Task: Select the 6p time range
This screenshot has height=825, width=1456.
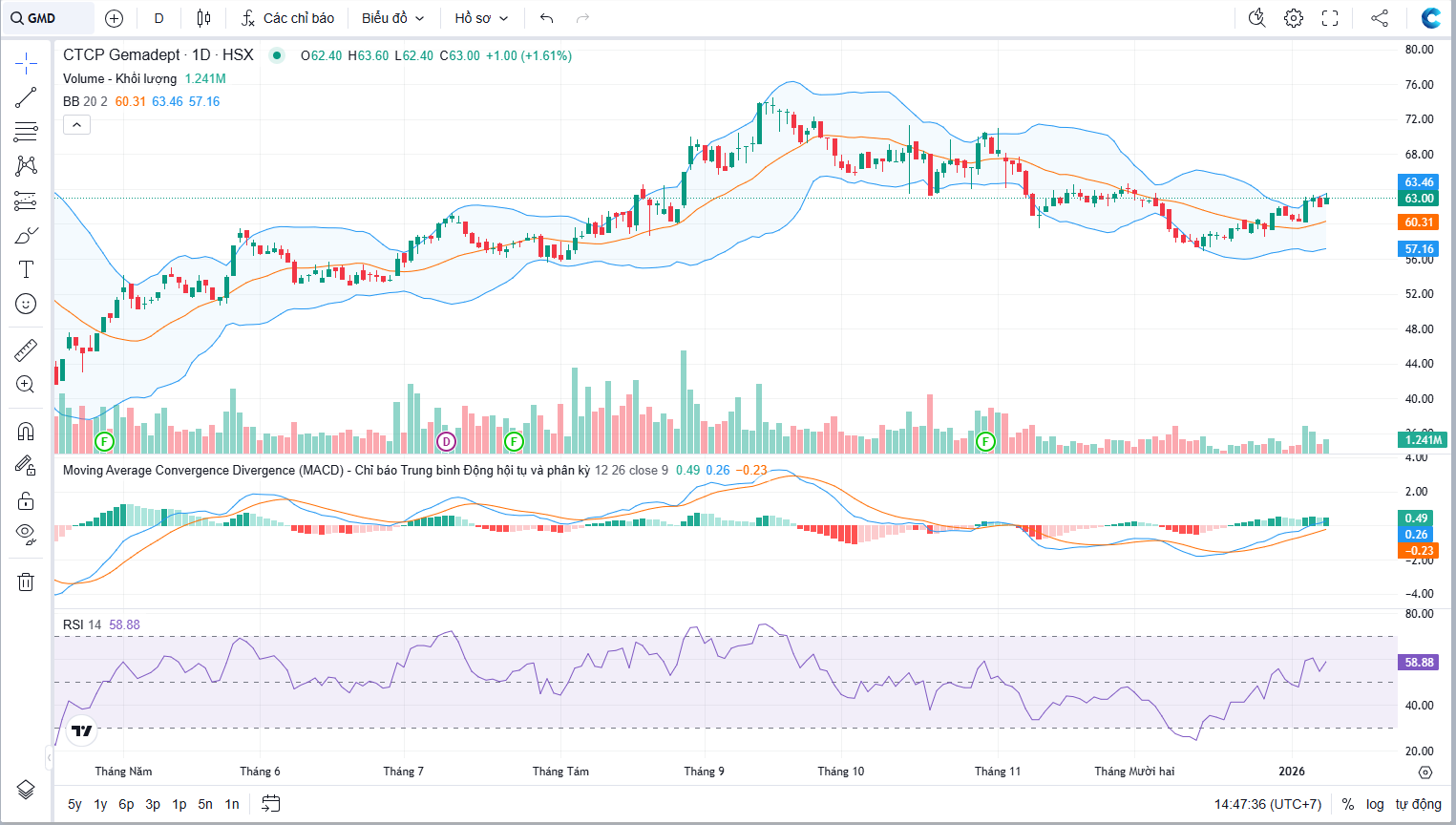Action: pyautogui.click(x=126, y=804)
